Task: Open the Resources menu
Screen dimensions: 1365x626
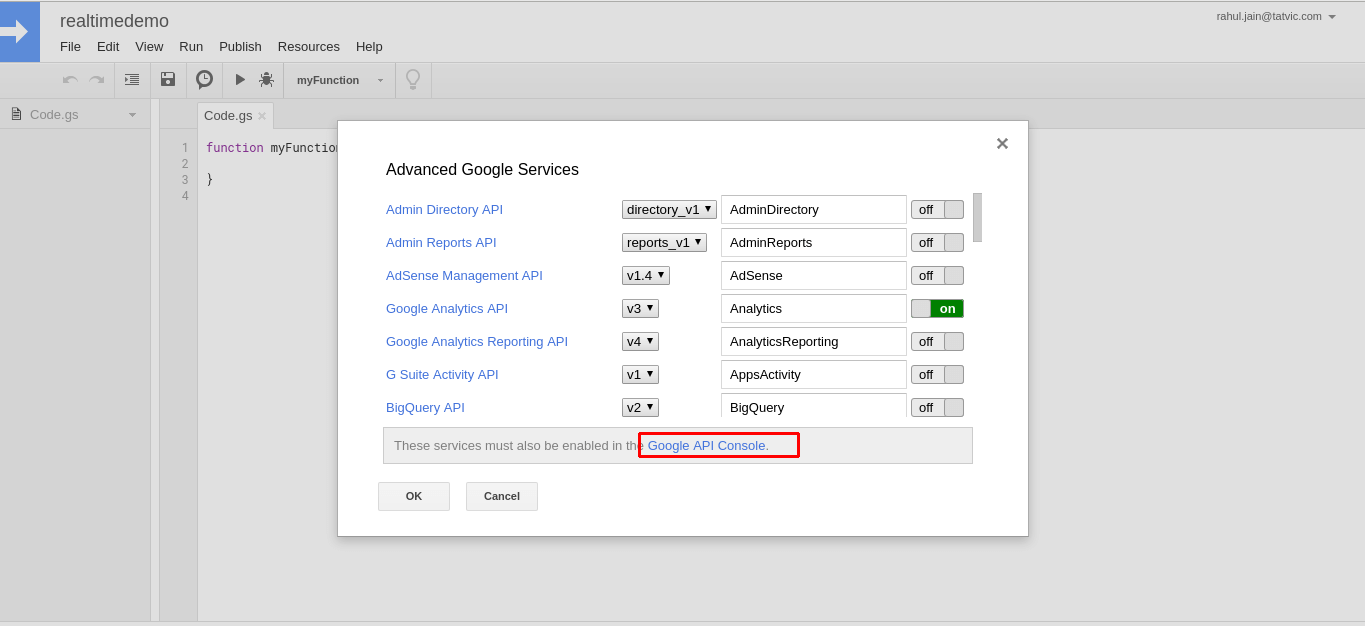Action: coord(308,46)
